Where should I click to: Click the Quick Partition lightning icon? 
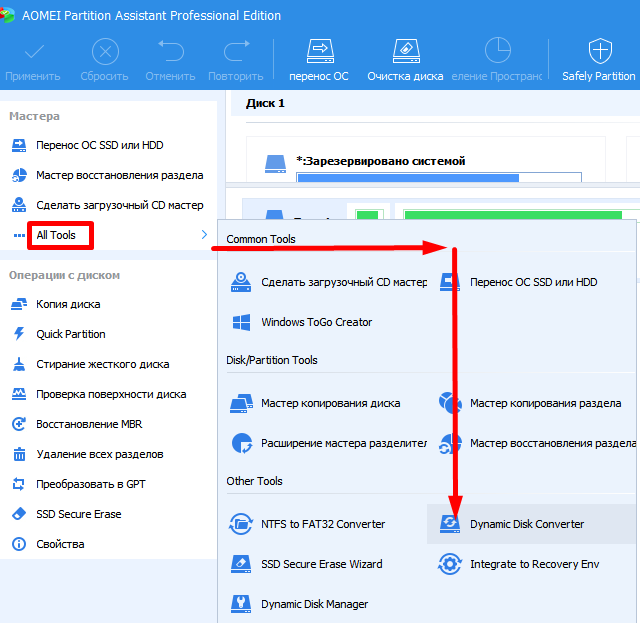(19, 334)
